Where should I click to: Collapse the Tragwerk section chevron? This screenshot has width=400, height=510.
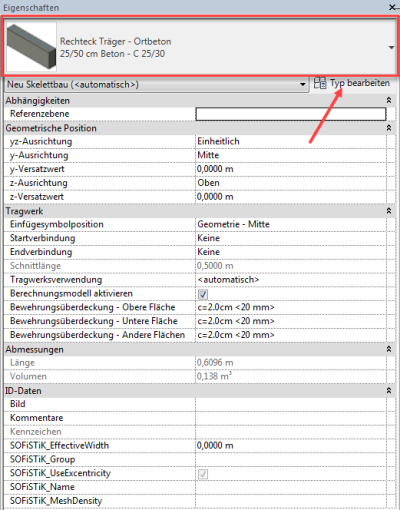point(389,211)
